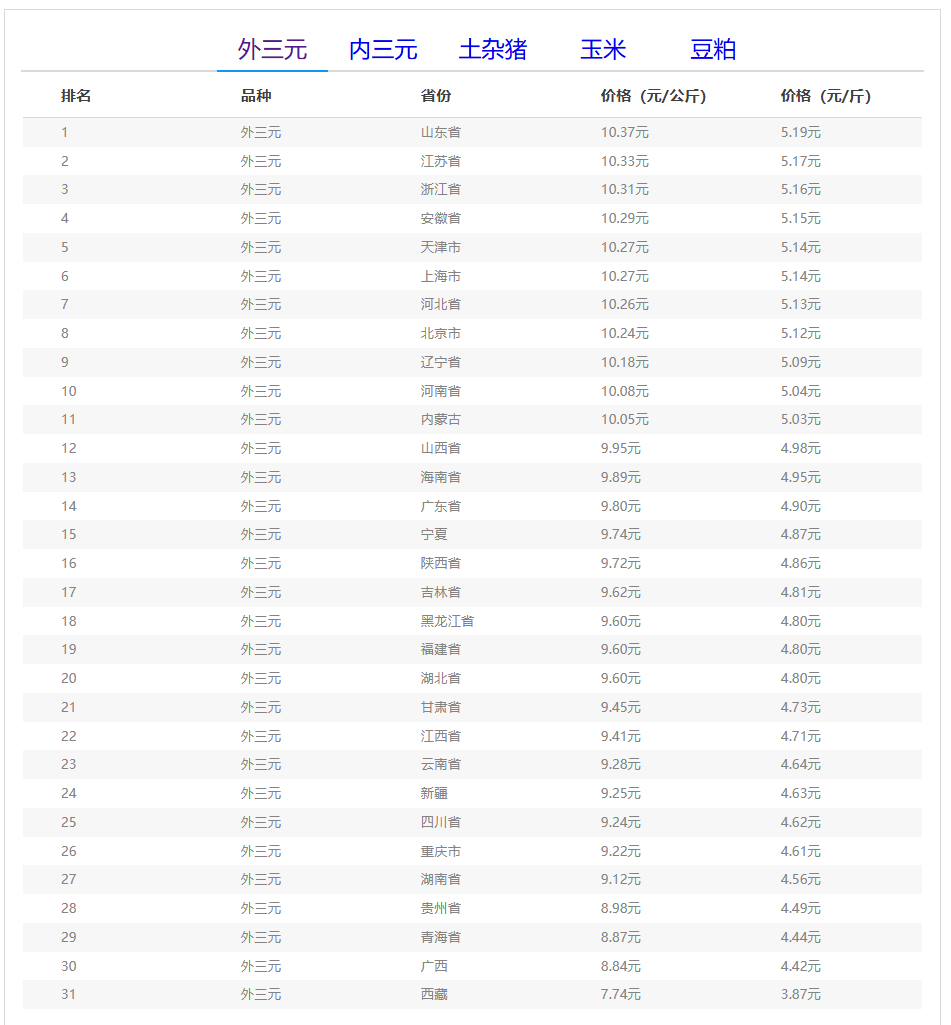The image size is (951, 1025).
Task: Select the 土杂猪 tab
Action: tap(493, 49)
